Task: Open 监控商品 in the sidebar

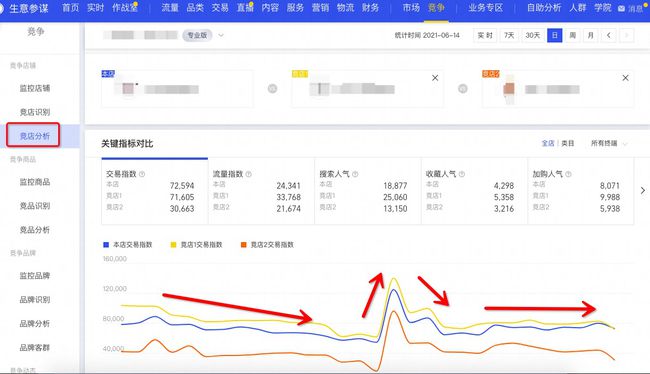Action: [x=35, y=182]
